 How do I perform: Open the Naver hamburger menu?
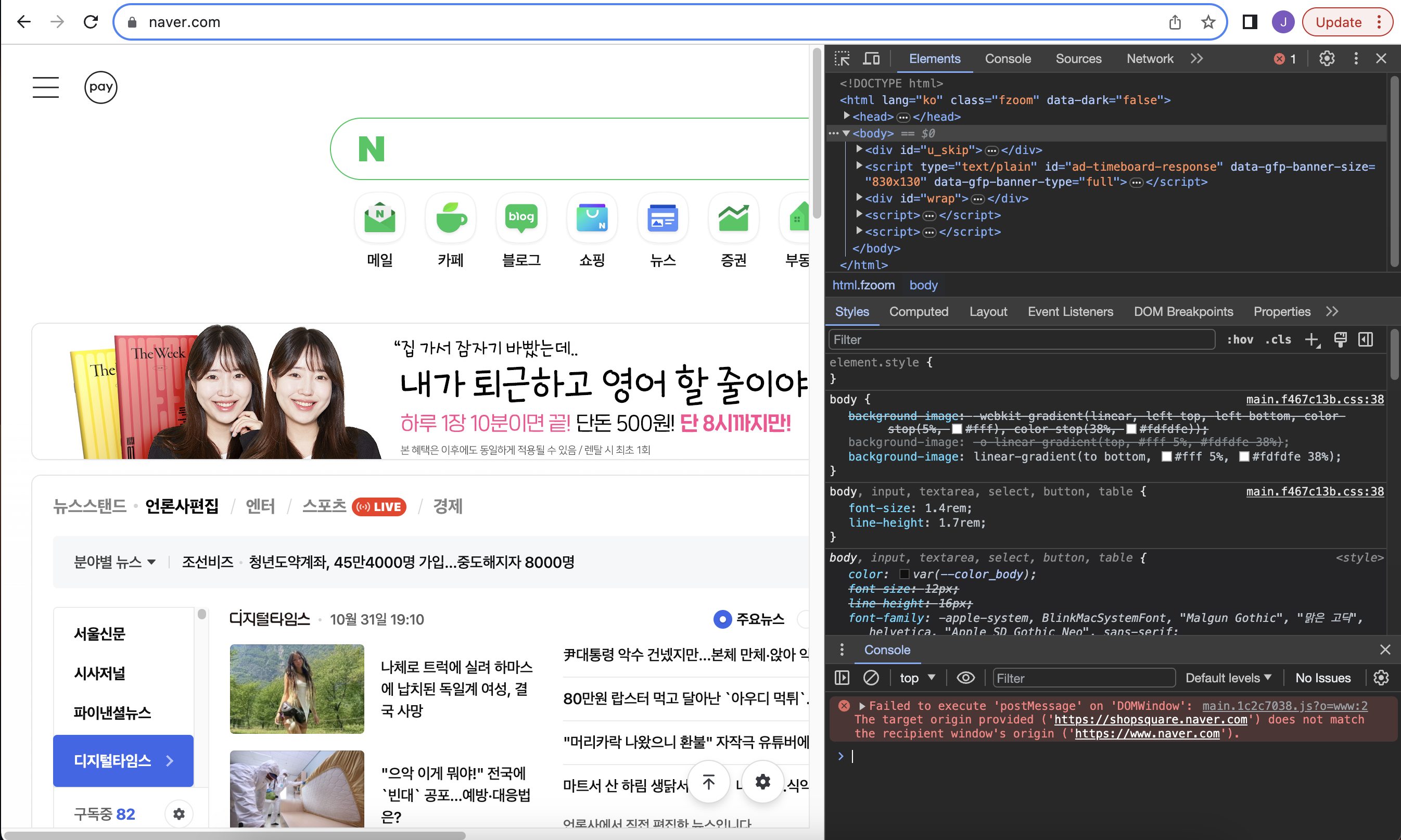[46, 87]
